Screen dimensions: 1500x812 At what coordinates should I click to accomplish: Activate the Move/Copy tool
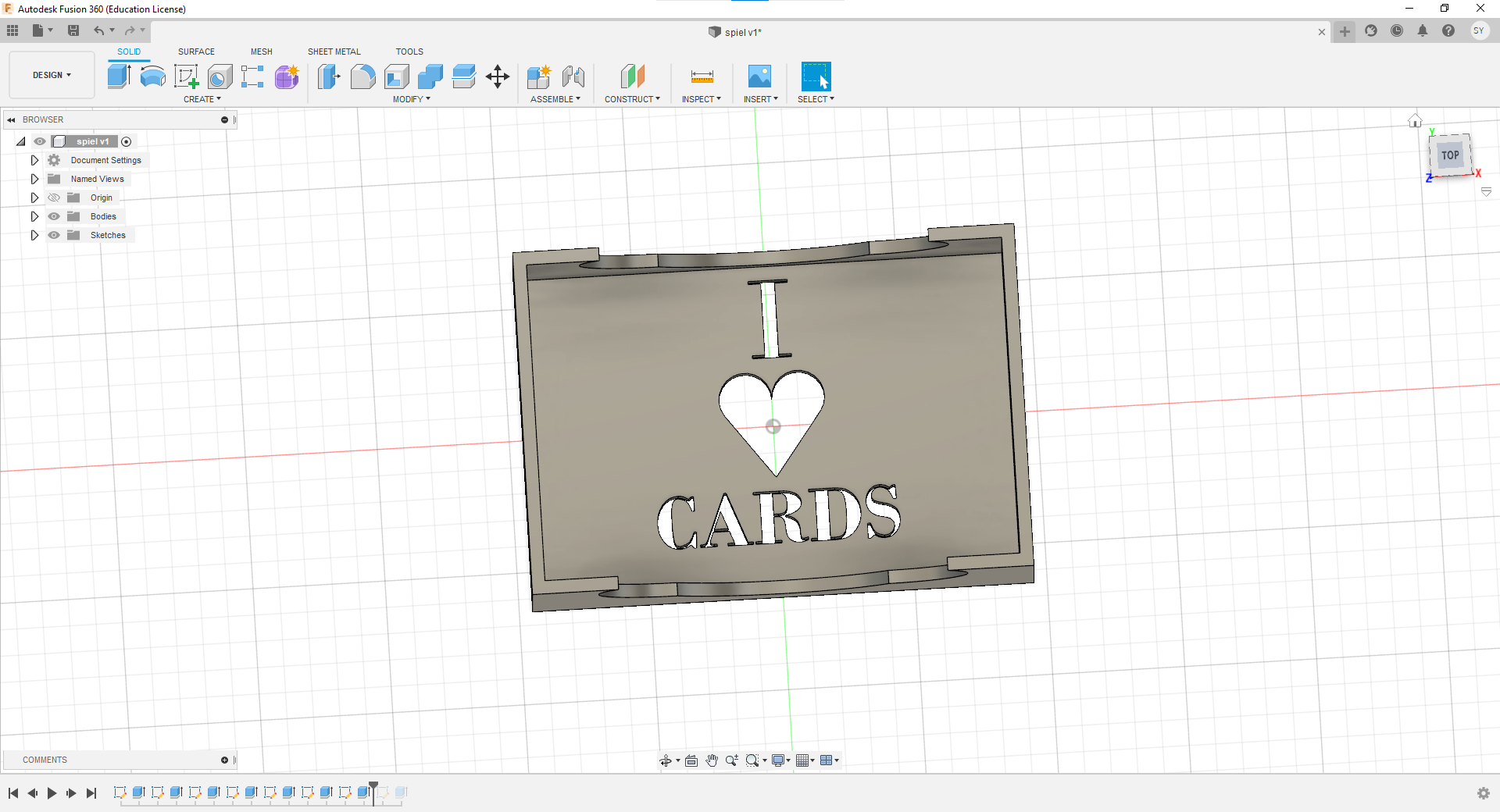click(498, 77)
